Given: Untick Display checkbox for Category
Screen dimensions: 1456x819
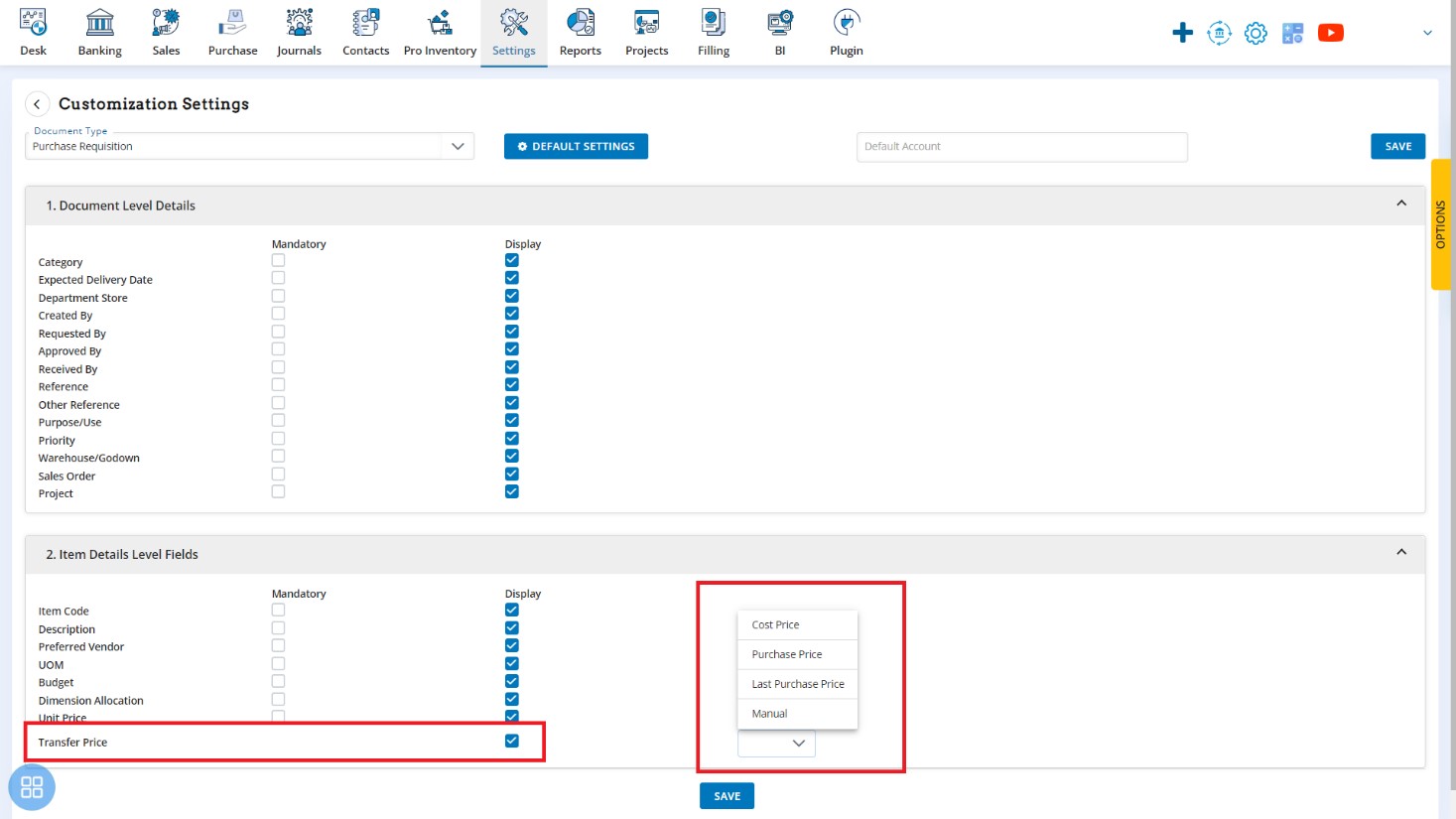Looking at the screenshot, I should click(x=512, y=260).
